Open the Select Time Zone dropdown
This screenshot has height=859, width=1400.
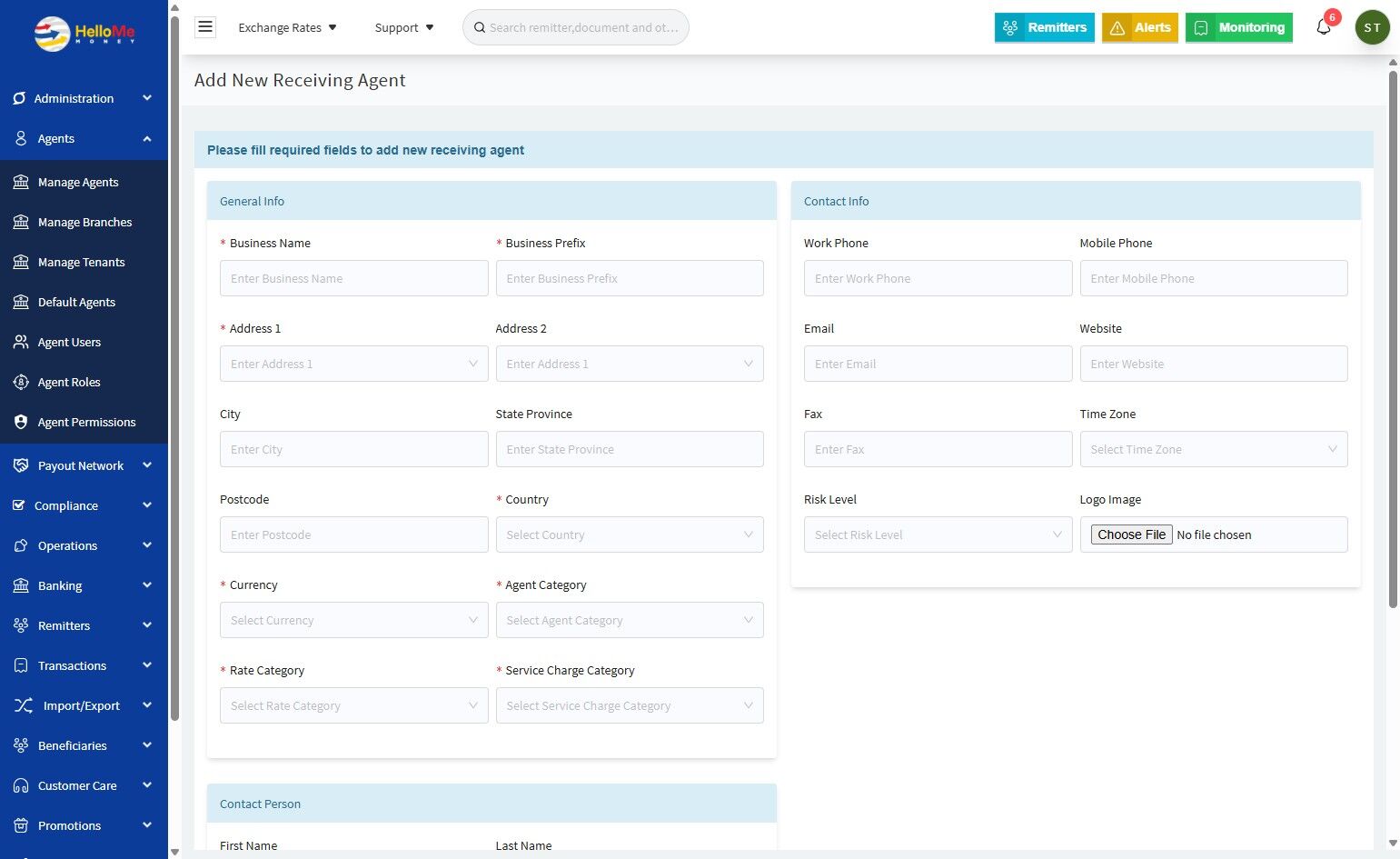click(x=1214, y=449)
